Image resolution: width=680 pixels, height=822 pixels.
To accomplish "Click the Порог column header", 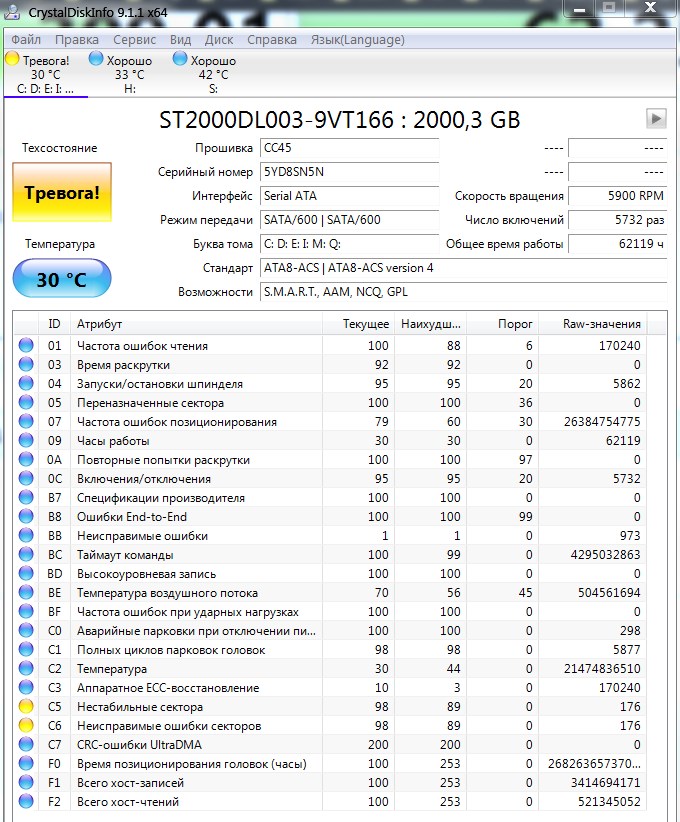I will point(502,324).
